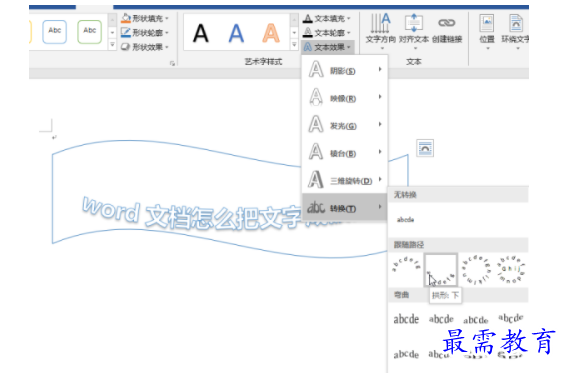Image resolution: width=564 pixels, height=373 pixels.
Task: Select the second warp abcde style
Action: 441,319
